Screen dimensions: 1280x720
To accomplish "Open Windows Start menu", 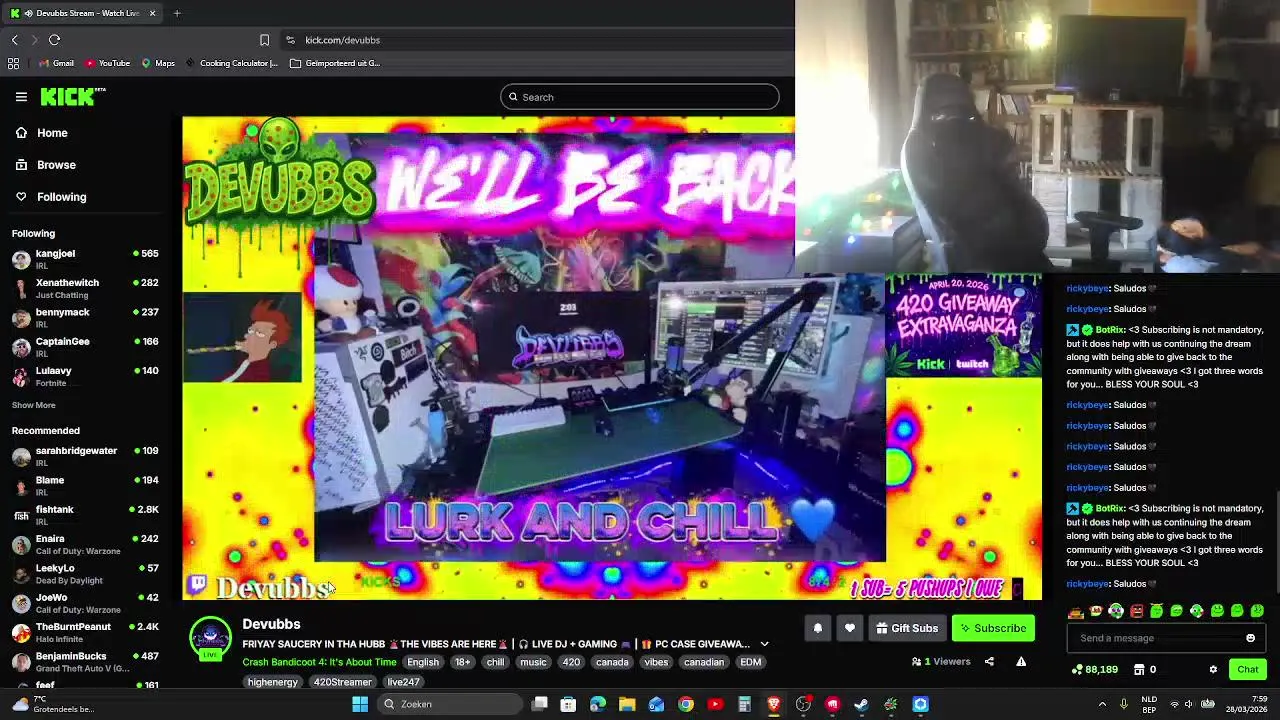I will 360,704.
